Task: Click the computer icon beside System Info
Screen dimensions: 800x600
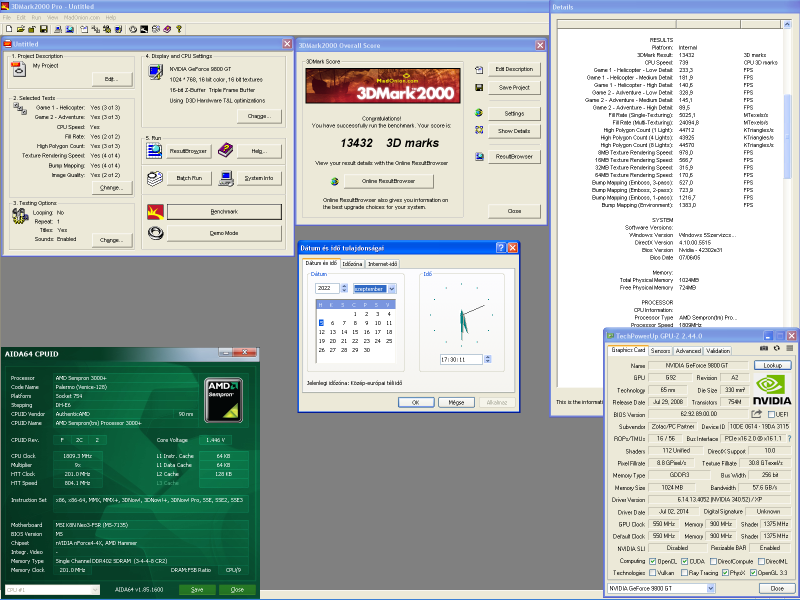Action: pos(226,178)
